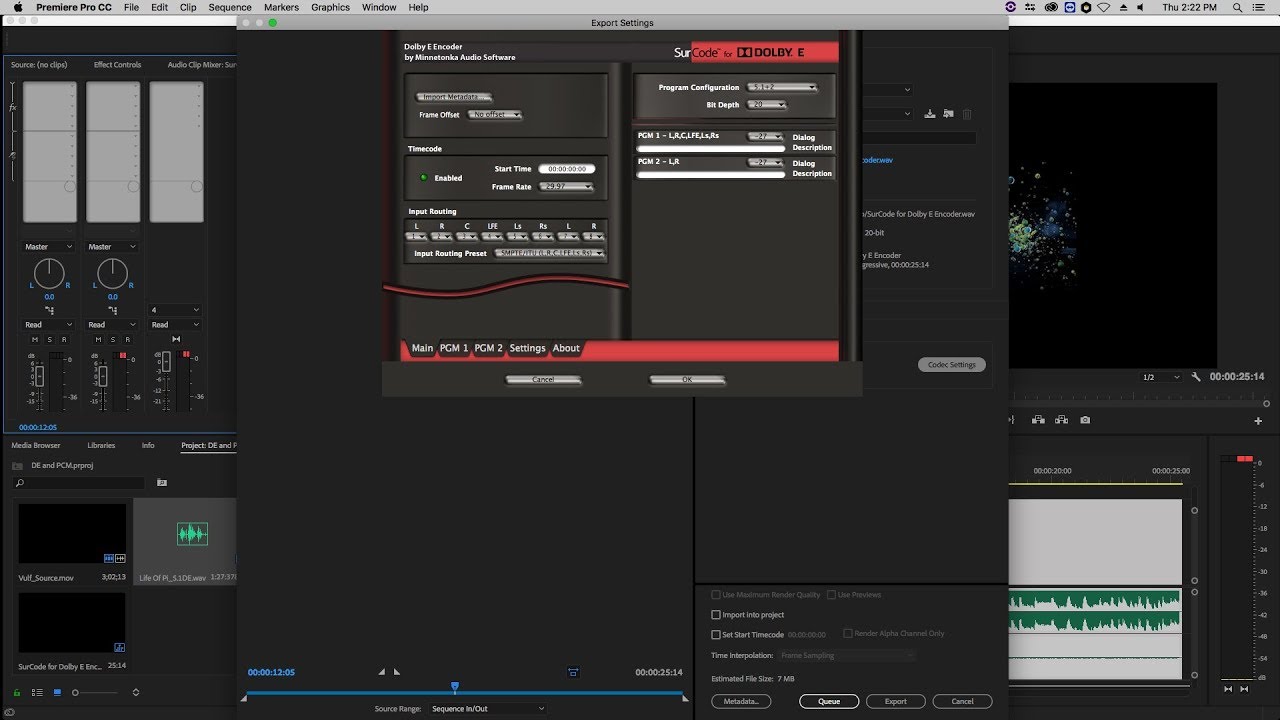Open the macOS Notification Center icon
1280x720 pixels.
(x=1261, y=7)
